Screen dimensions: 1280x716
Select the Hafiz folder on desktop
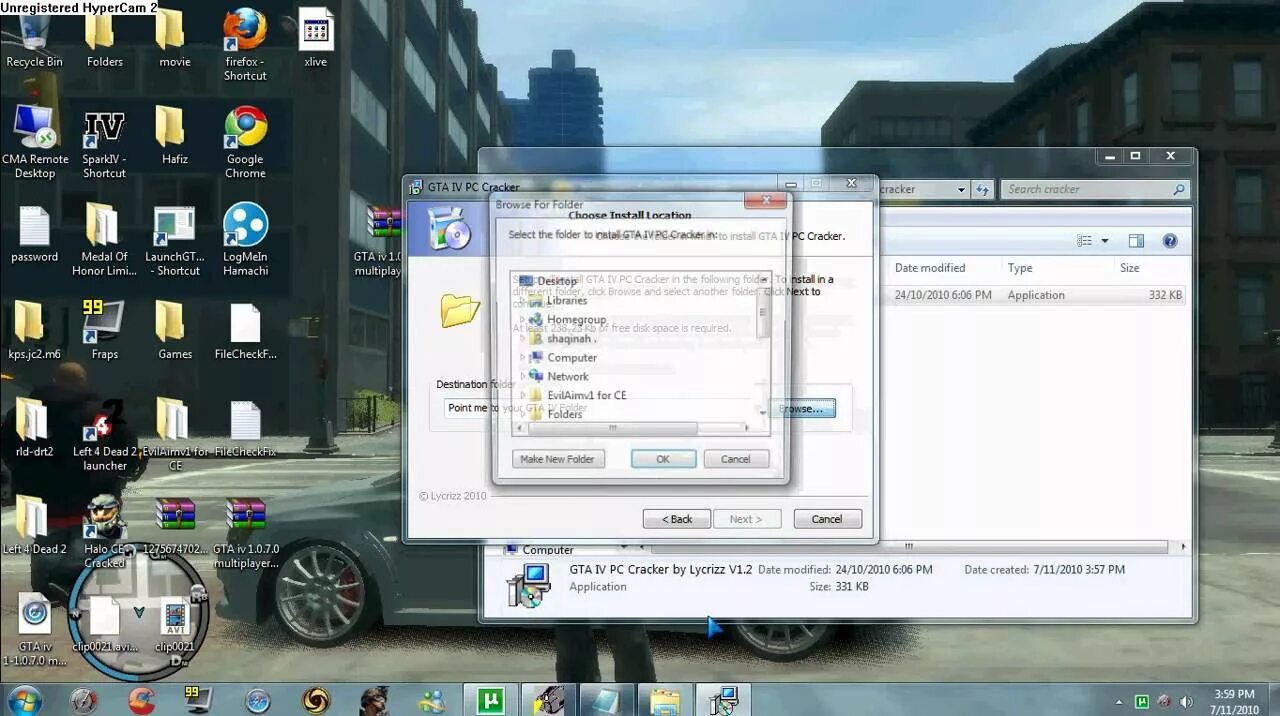(x=175, y=137)
